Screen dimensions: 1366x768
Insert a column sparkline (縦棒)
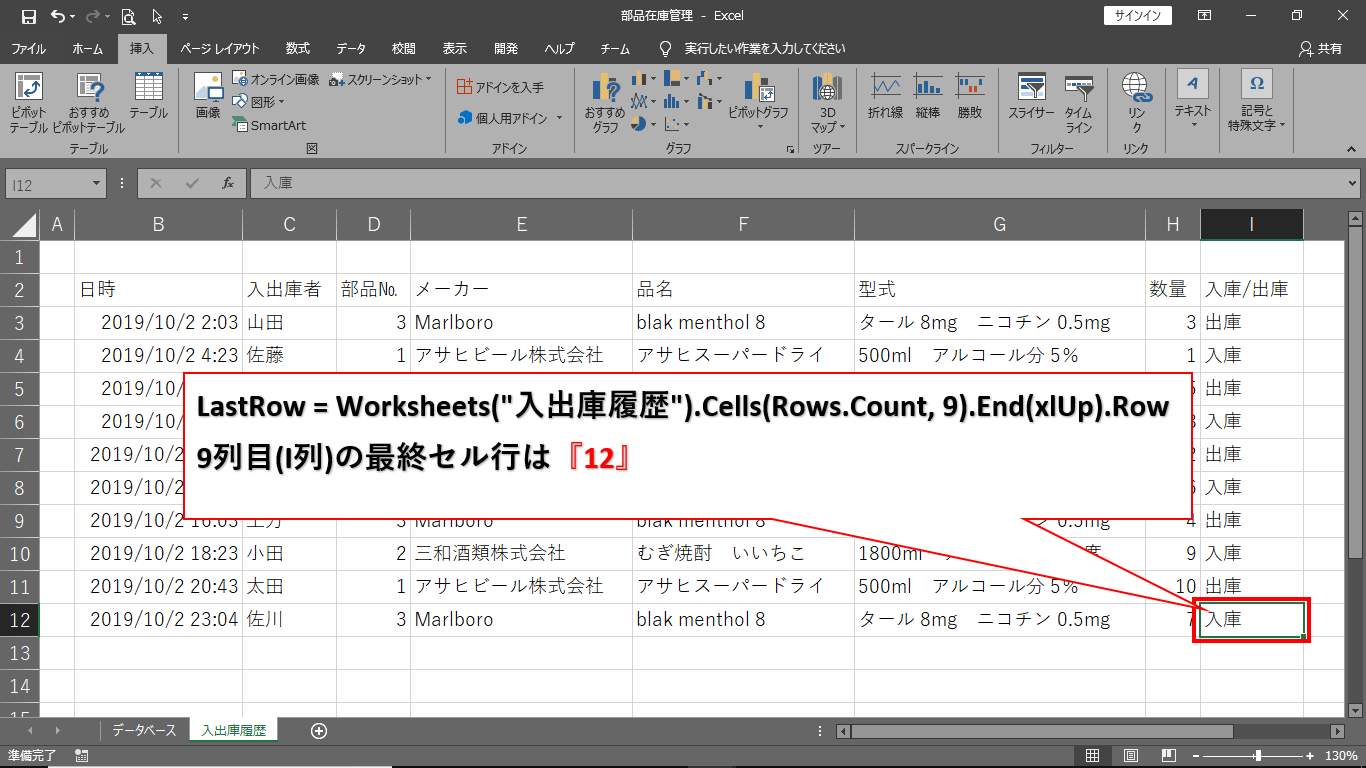928,96
